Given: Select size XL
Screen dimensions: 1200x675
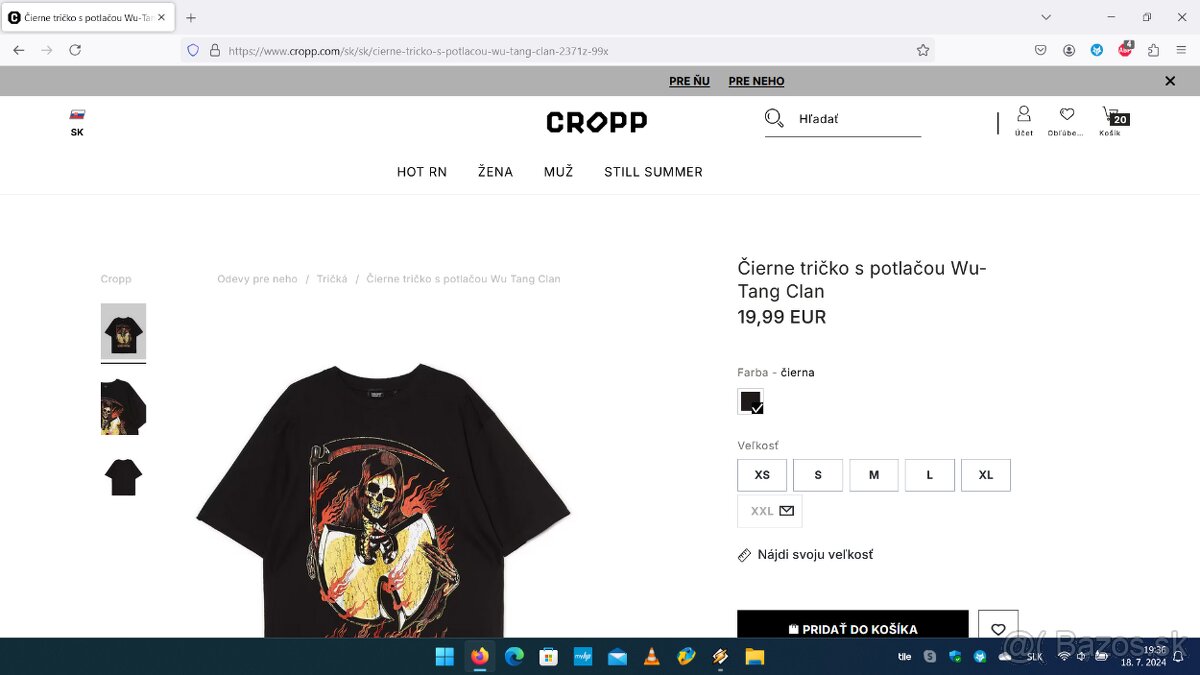Looking at the screenshot, I should click(986, 475).
